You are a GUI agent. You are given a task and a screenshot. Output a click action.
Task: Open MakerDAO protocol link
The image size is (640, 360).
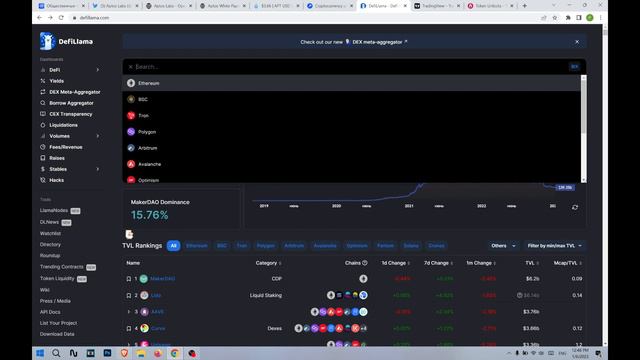(162, 279)
